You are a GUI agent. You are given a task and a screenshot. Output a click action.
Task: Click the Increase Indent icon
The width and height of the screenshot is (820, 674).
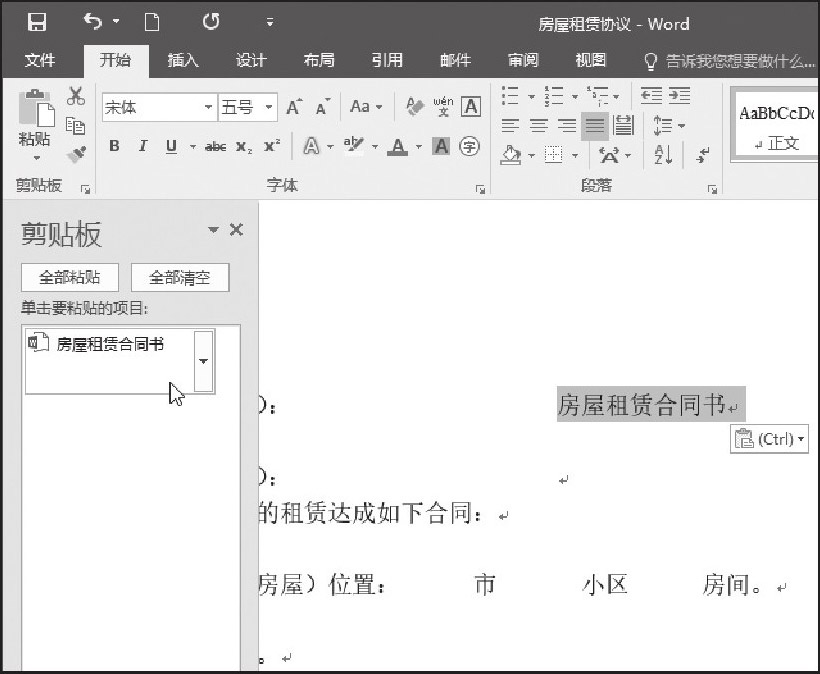point(680,96)
